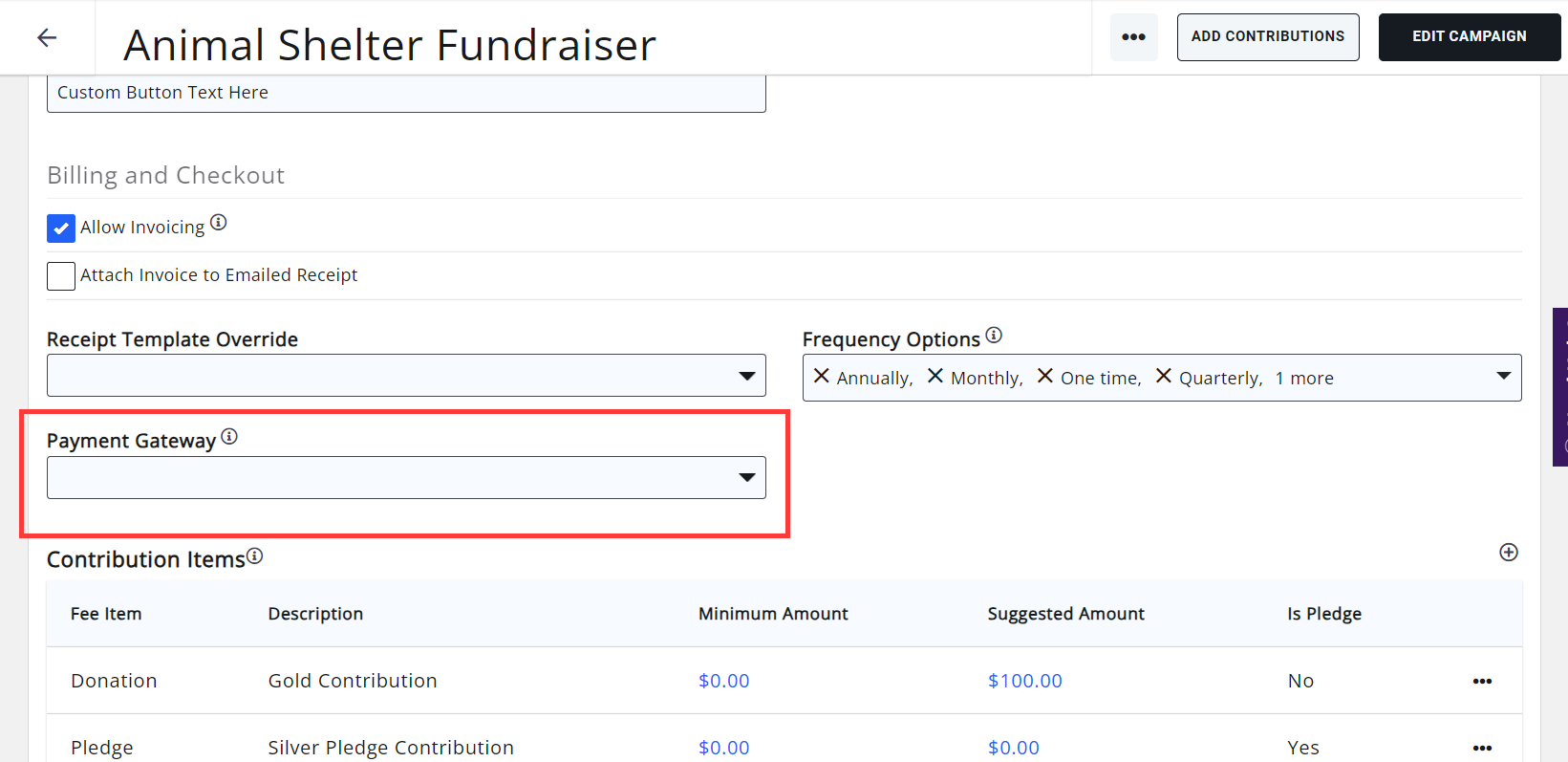This screenshot has height=762, width=1568.
Task: Click the Billing and Checkout section heading
Action: pos(166,175)
